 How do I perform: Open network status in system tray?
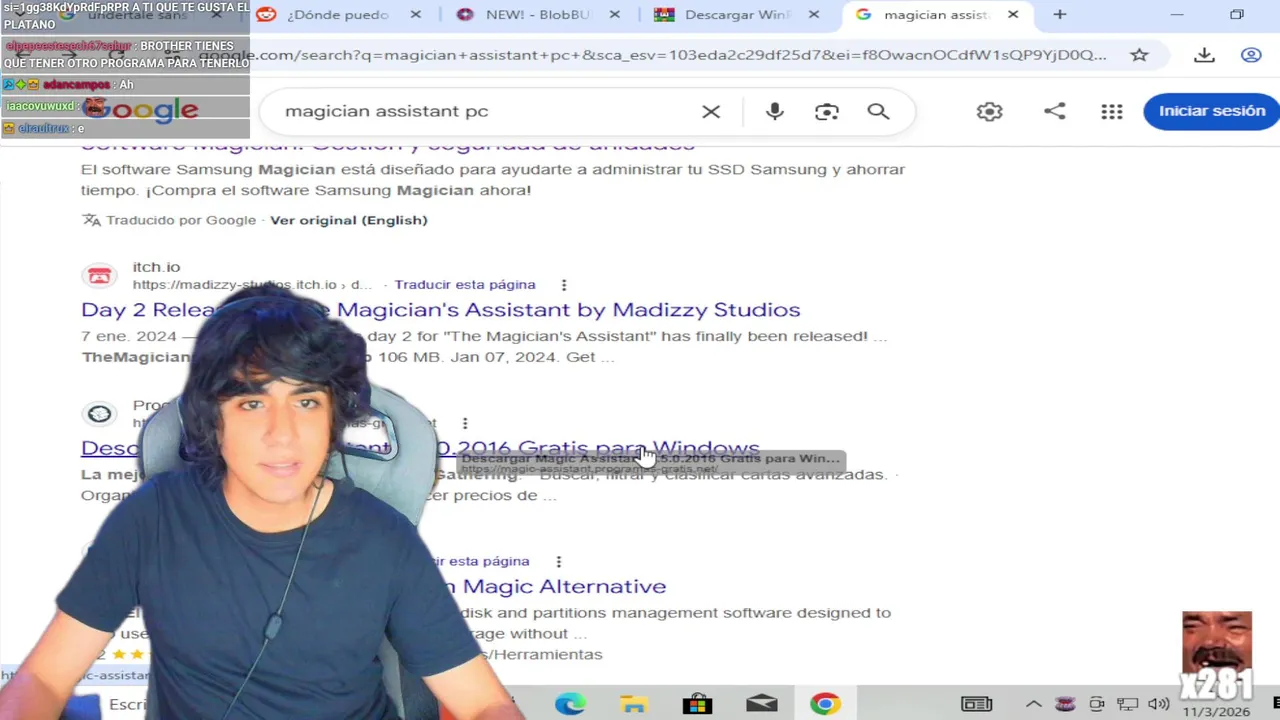point(1128,704)
